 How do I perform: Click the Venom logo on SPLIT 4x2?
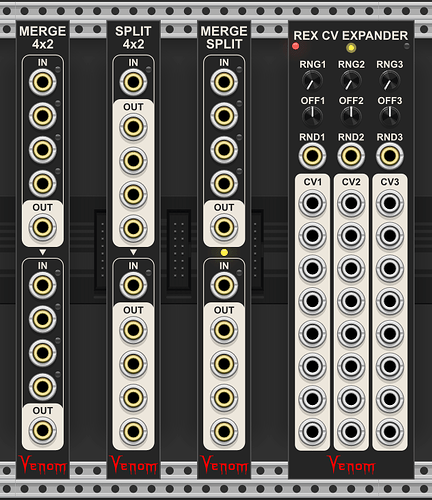pyautogui.click(x=133, y=465)
